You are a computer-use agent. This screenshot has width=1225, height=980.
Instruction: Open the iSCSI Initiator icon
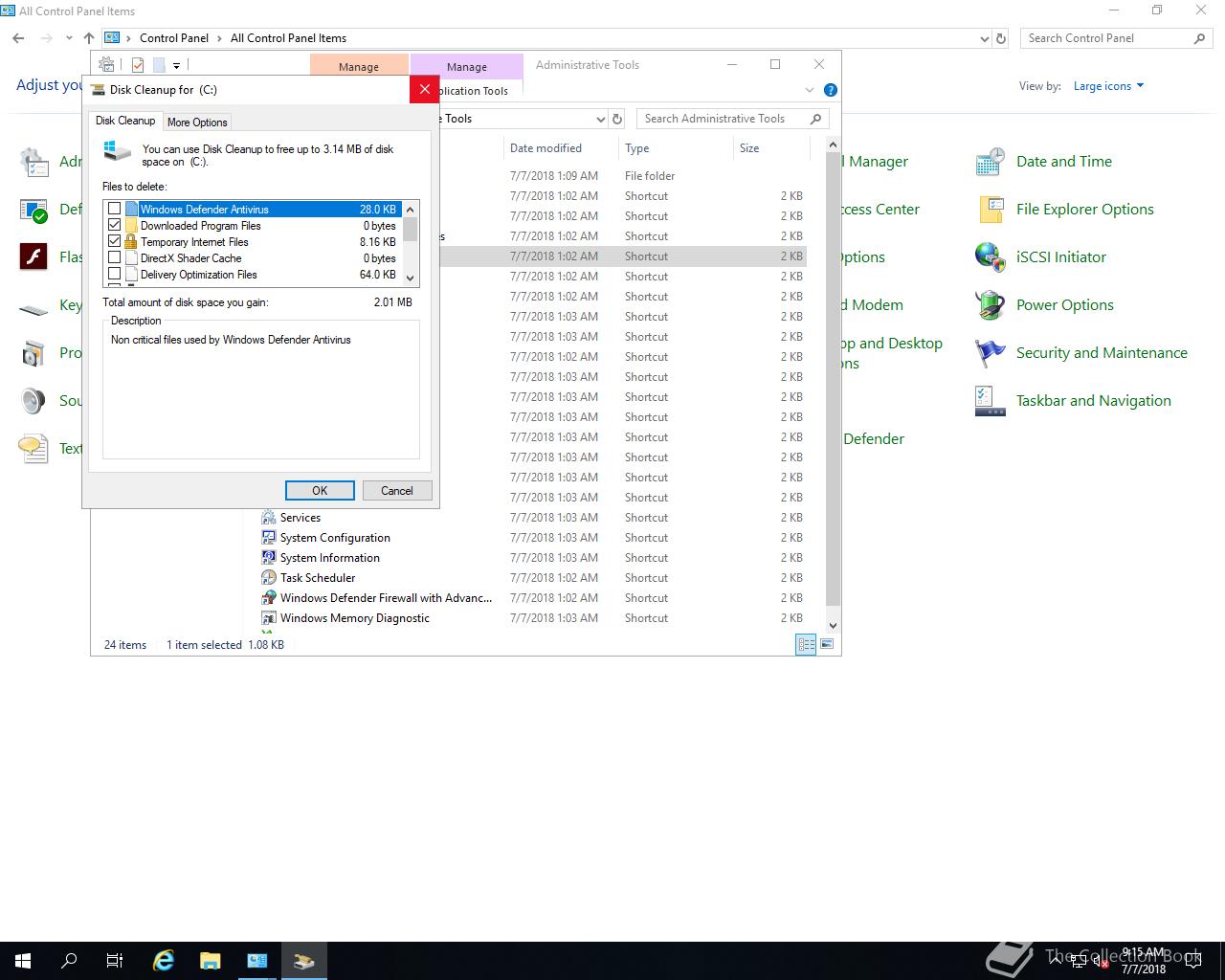pyautogui.click(x=990, y=257)
